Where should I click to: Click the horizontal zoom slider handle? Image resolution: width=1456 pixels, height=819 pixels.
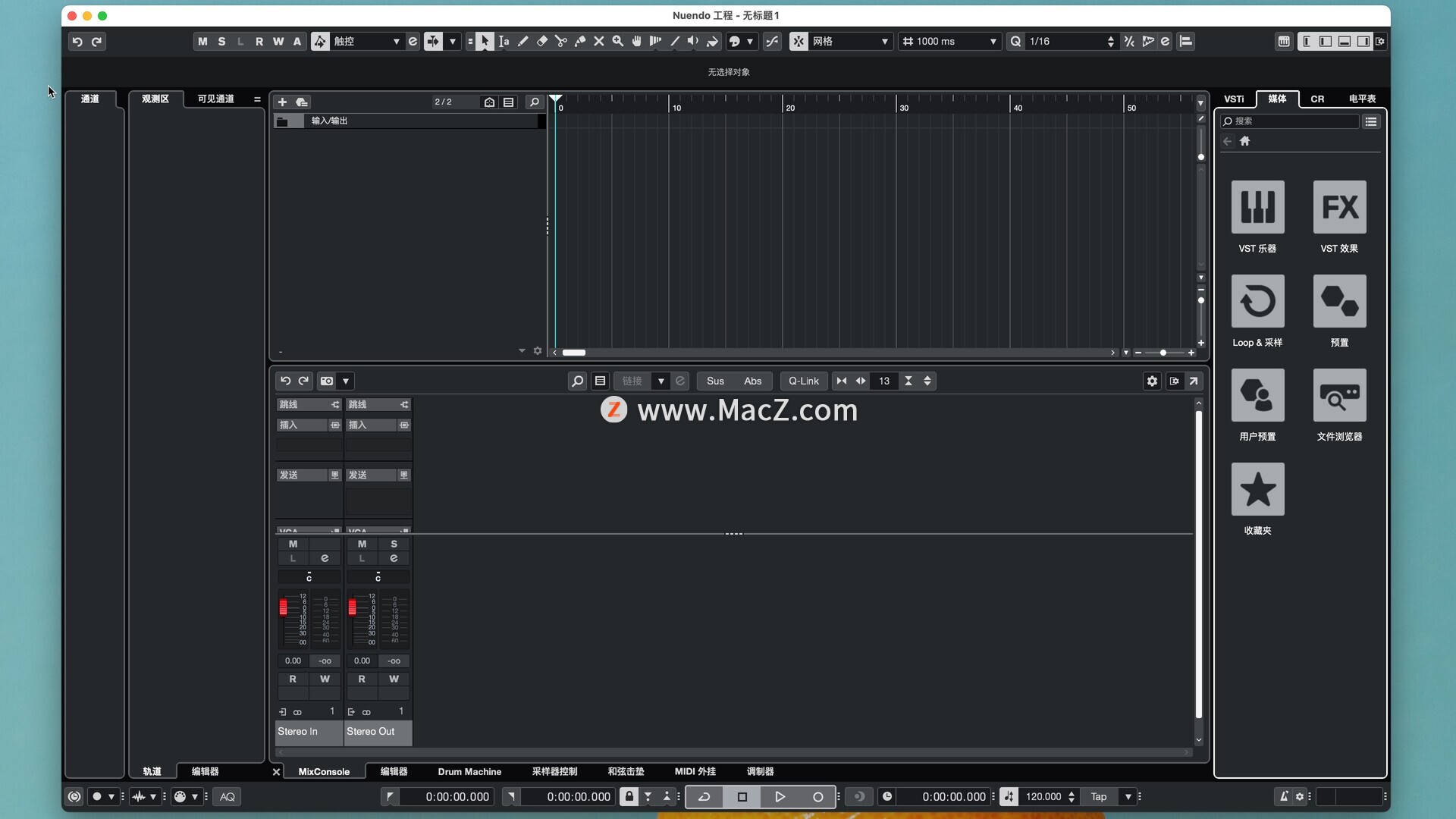tap(1163, 353)
